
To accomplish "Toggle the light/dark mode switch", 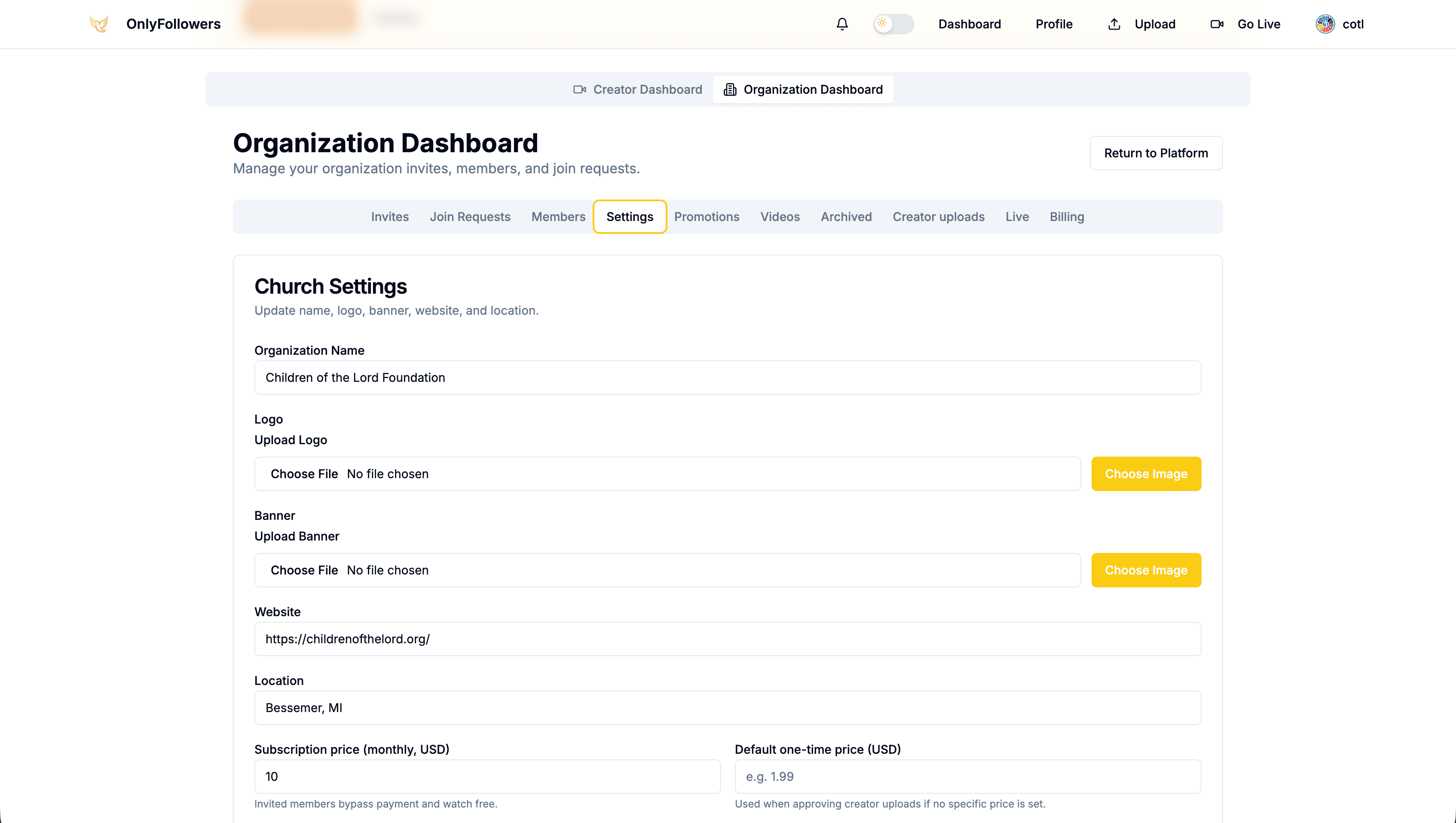I will pos(893,24).
